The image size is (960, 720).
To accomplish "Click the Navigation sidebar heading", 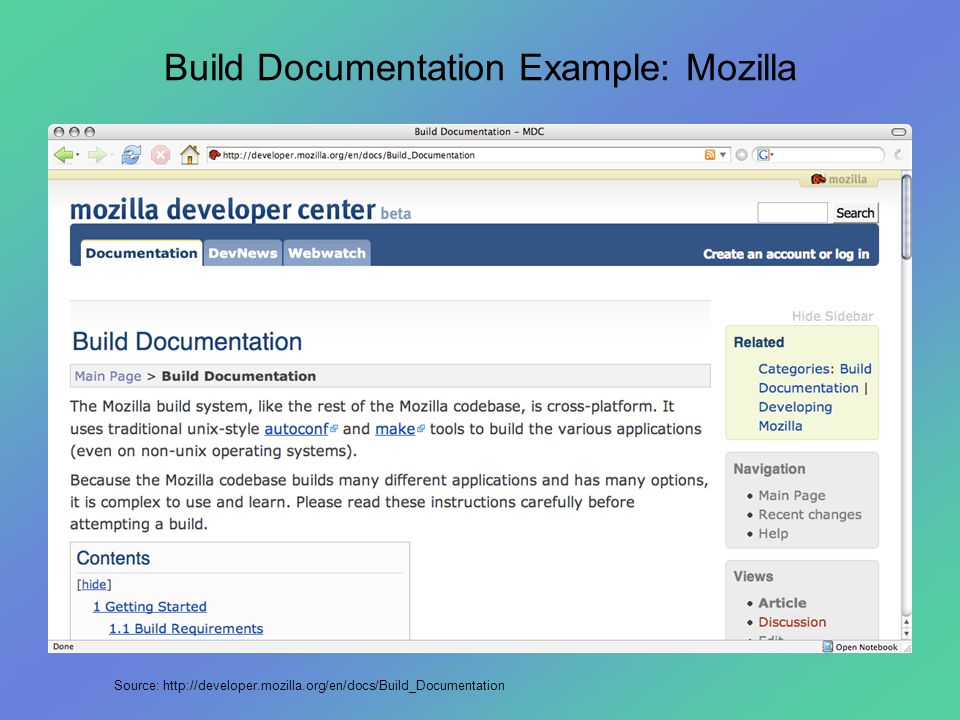I will pos(770,469).
